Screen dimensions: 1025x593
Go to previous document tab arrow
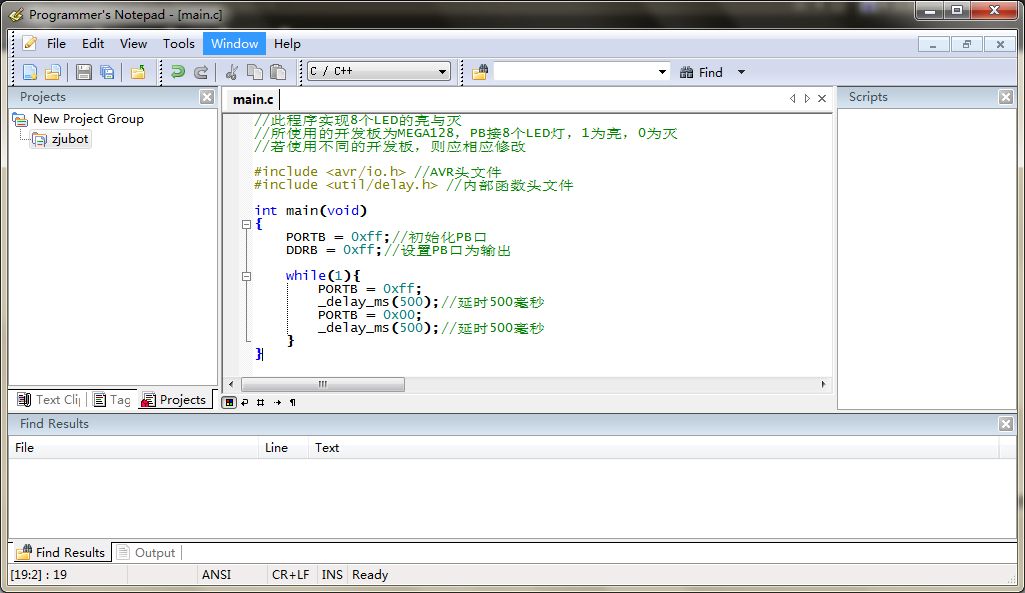(x=792, y=98)
